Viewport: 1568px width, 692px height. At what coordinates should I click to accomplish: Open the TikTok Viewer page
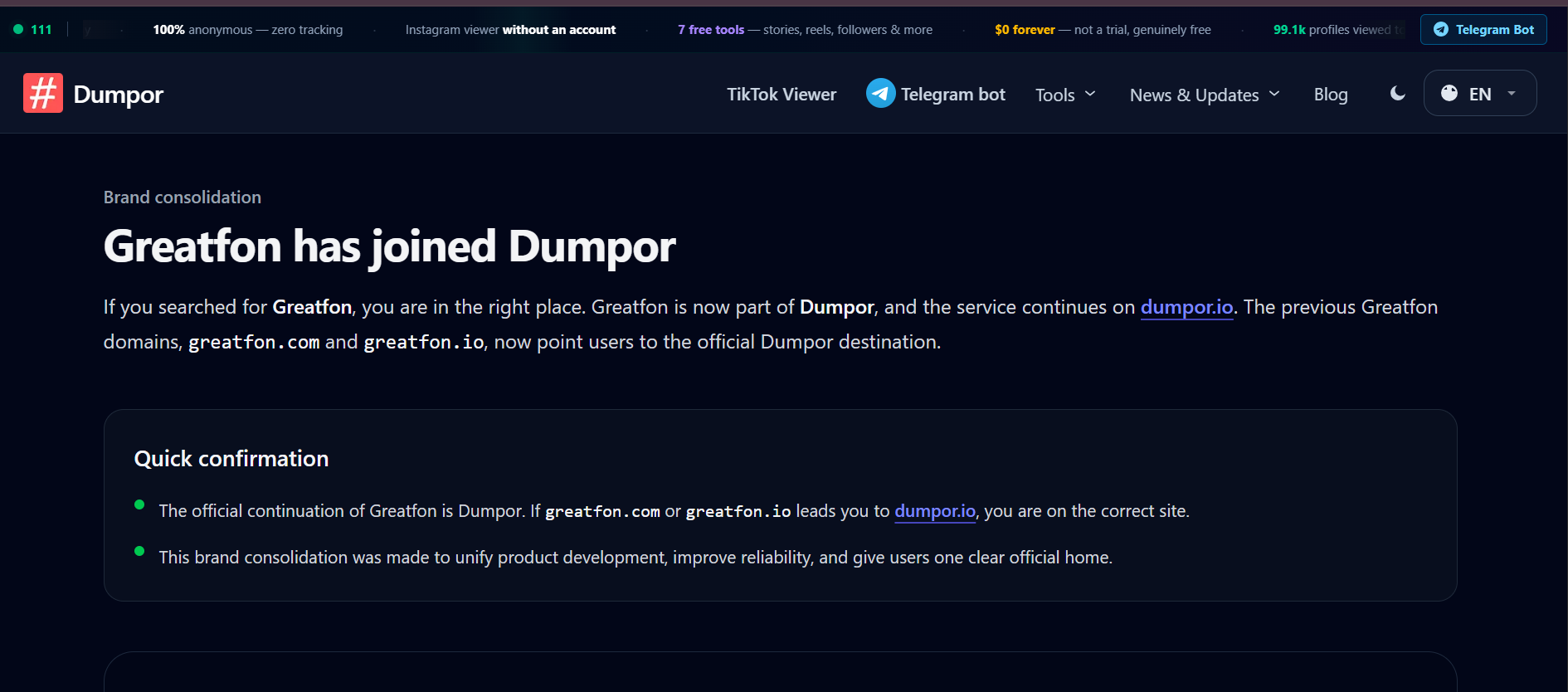[782, 95]
